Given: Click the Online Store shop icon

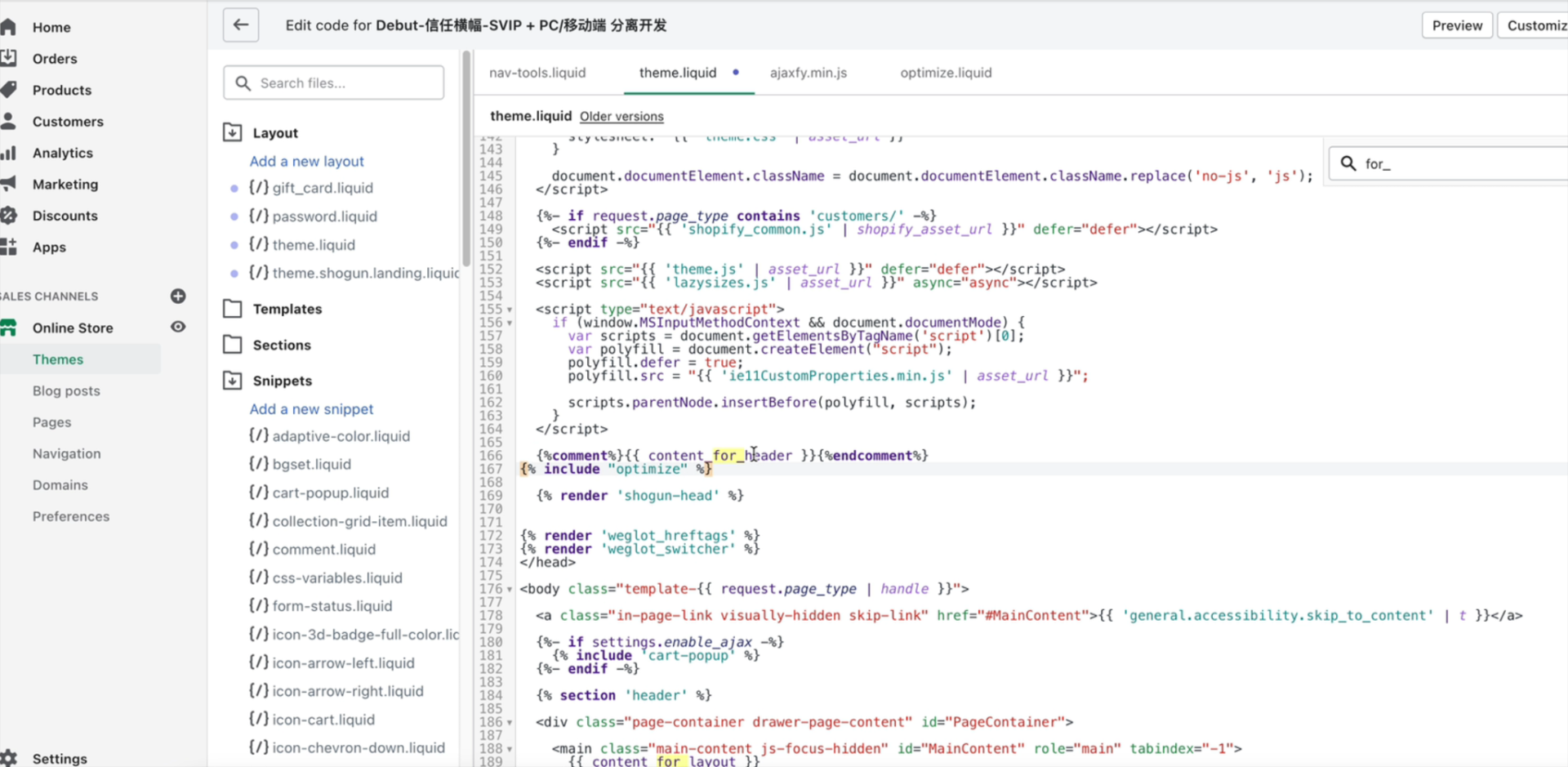Looking at the screenshot, I should coord(9,328).
